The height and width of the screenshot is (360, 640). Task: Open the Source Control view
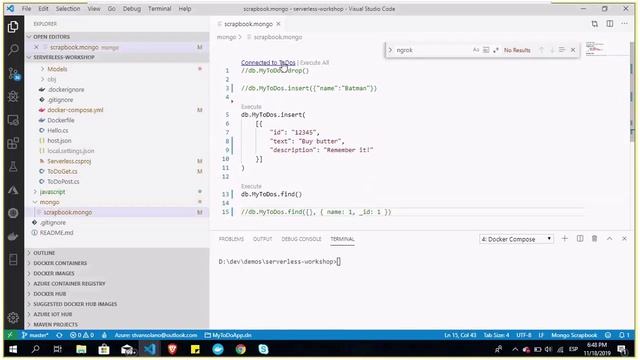pyautogui.click(x=13, y=74)
